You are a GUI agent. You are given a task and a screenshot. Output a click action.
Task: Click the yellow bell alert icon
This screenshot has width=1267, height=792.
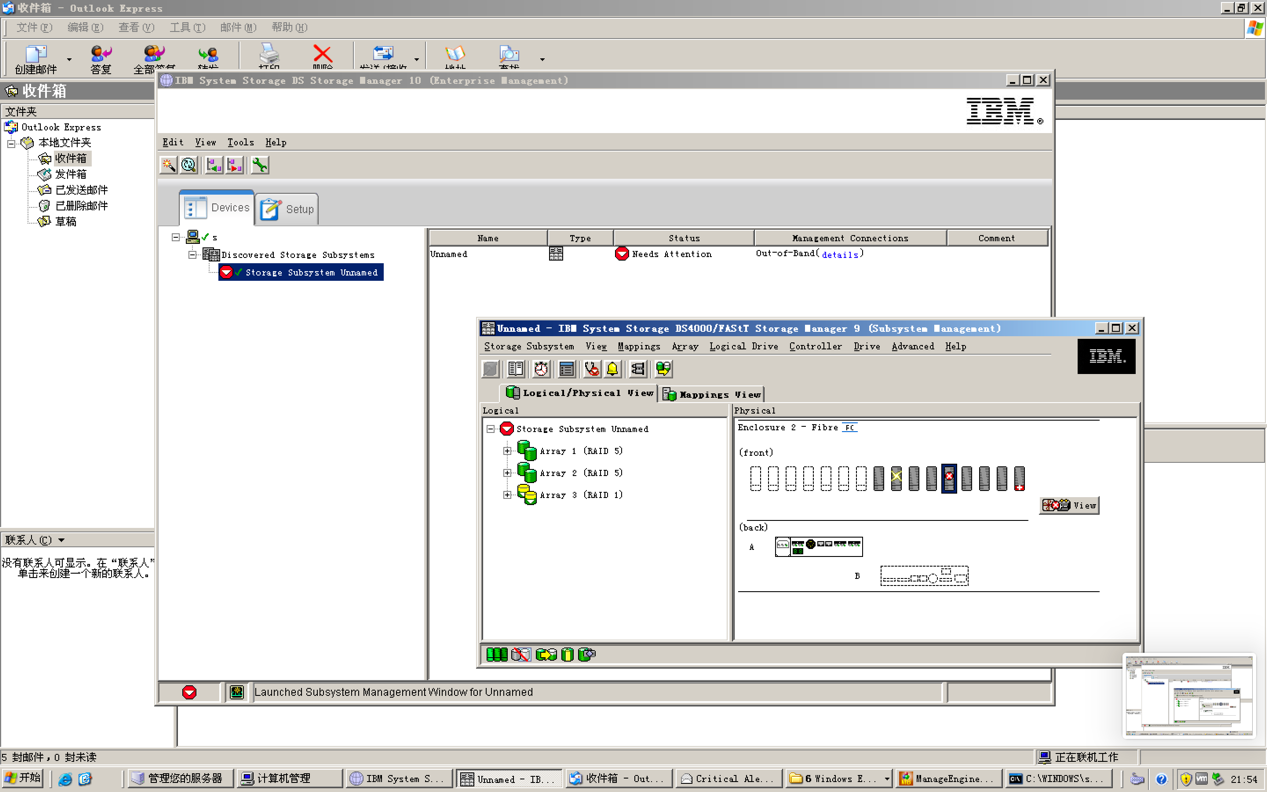(x=613, y=369)
